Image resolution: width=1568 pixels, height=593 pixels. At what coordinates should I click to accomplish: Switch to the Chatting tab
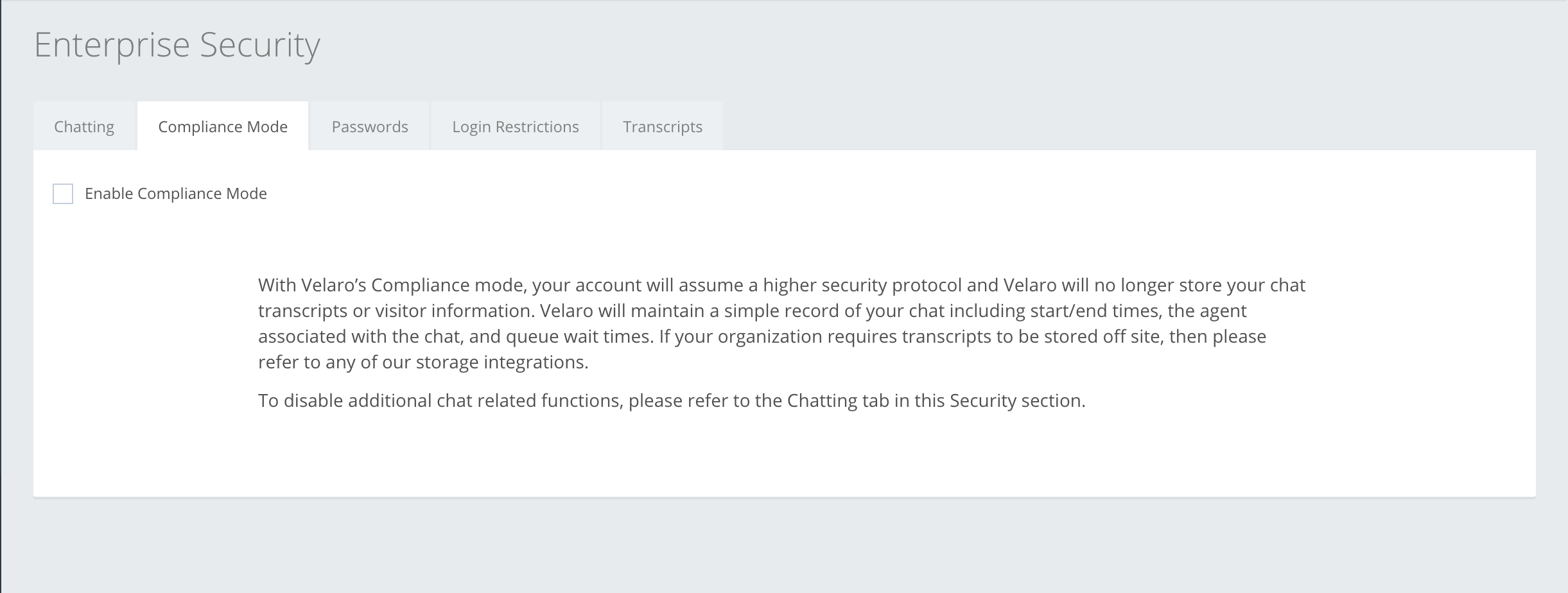84,127
